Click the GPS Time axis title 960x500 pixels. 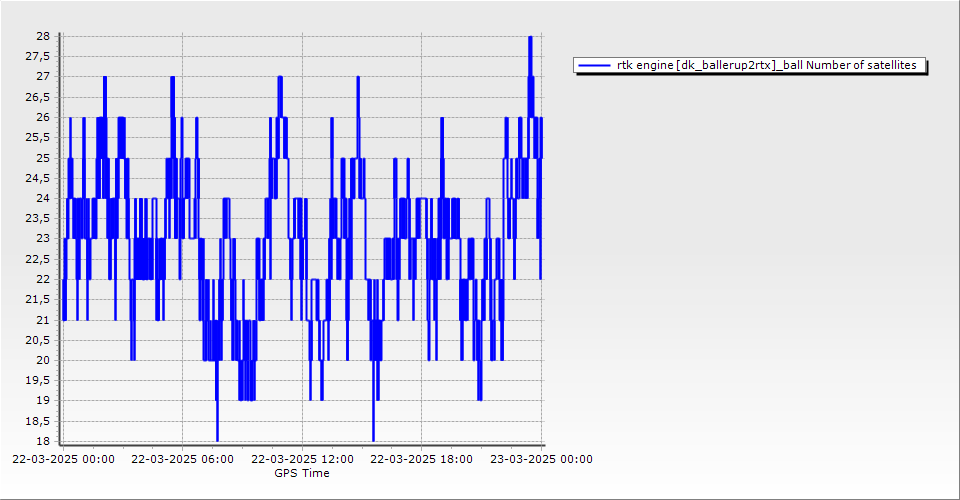point(302,473)
